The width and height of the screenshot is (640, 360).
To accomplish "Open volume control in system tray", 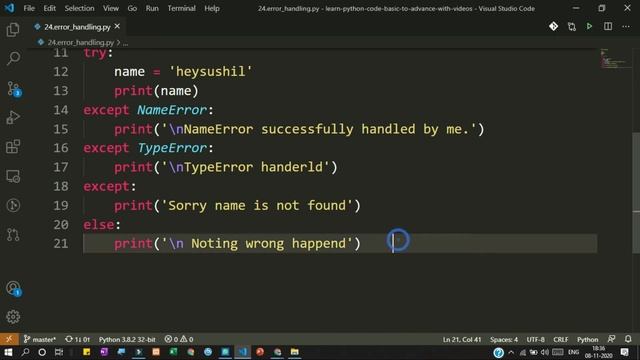I will tap(544, 352).
